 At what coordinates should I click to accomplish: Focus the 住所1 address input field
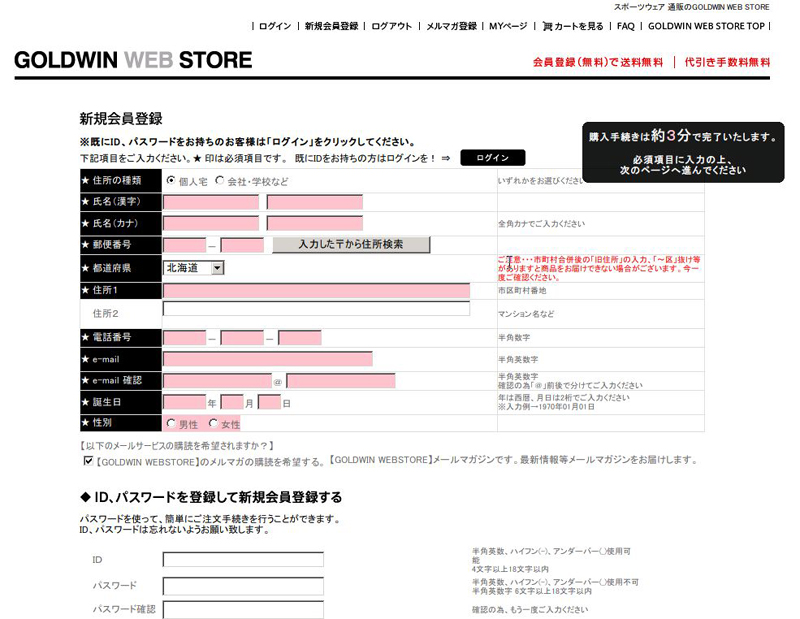(x=316, y=291)
